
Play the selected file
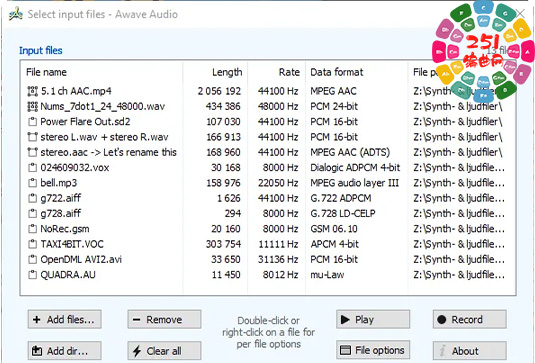pos(373,319)
